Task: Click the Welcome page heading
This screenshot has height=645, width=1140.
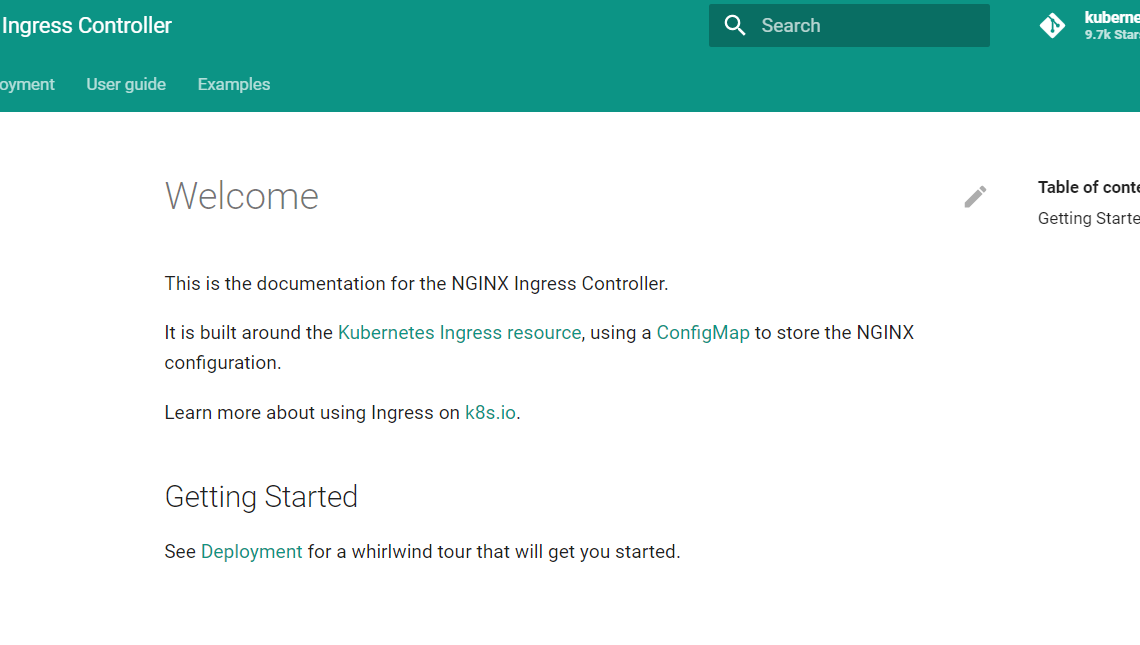Action: [x=241, y=196]
